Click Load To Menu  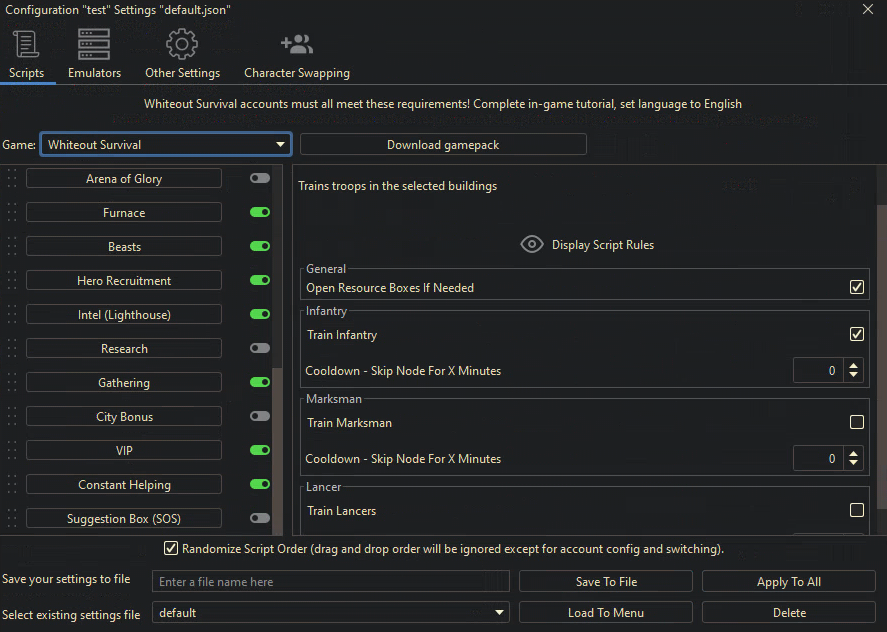click(606, 613)
